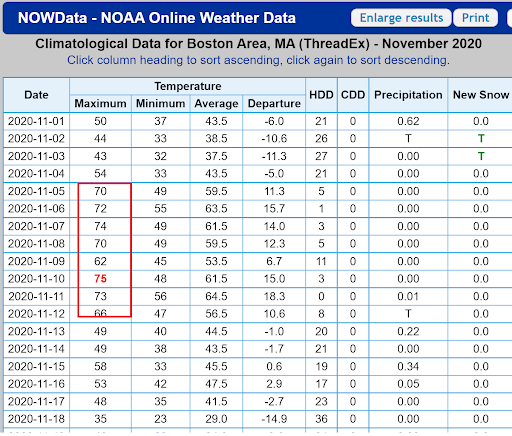The image size is (512, 436).
Task: Click precipitation T in the 2020-11-12 row
Action: [x=408, y=314]
